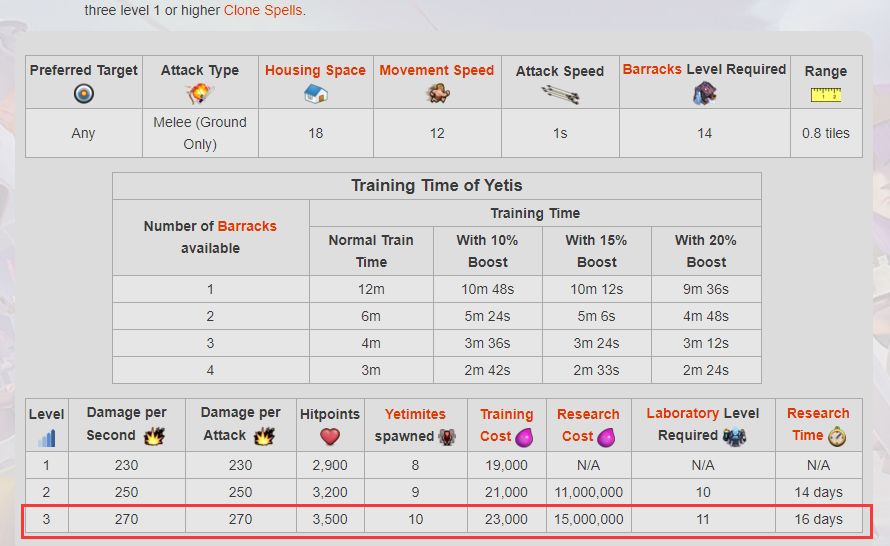Open Barracks link in Training Time table
The width and height of the screenshot is (890, 546).
coord(247,226)
